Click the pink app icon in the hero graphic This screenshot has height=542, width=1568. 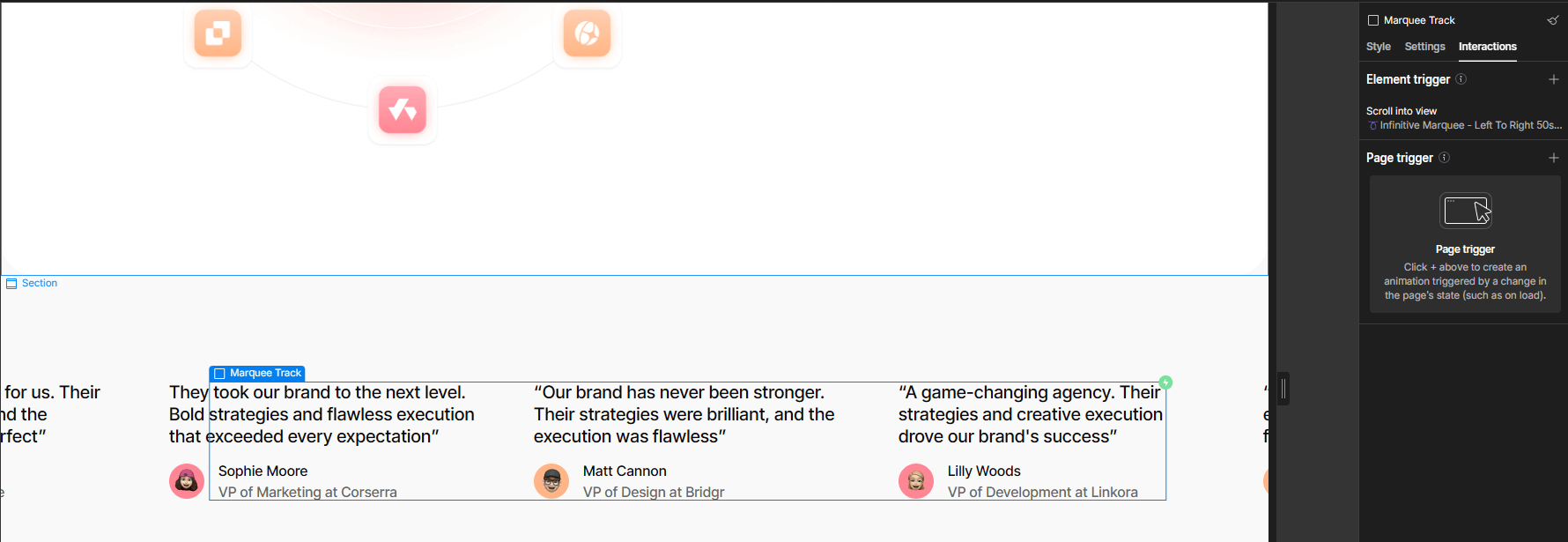[x=403, y=109]
